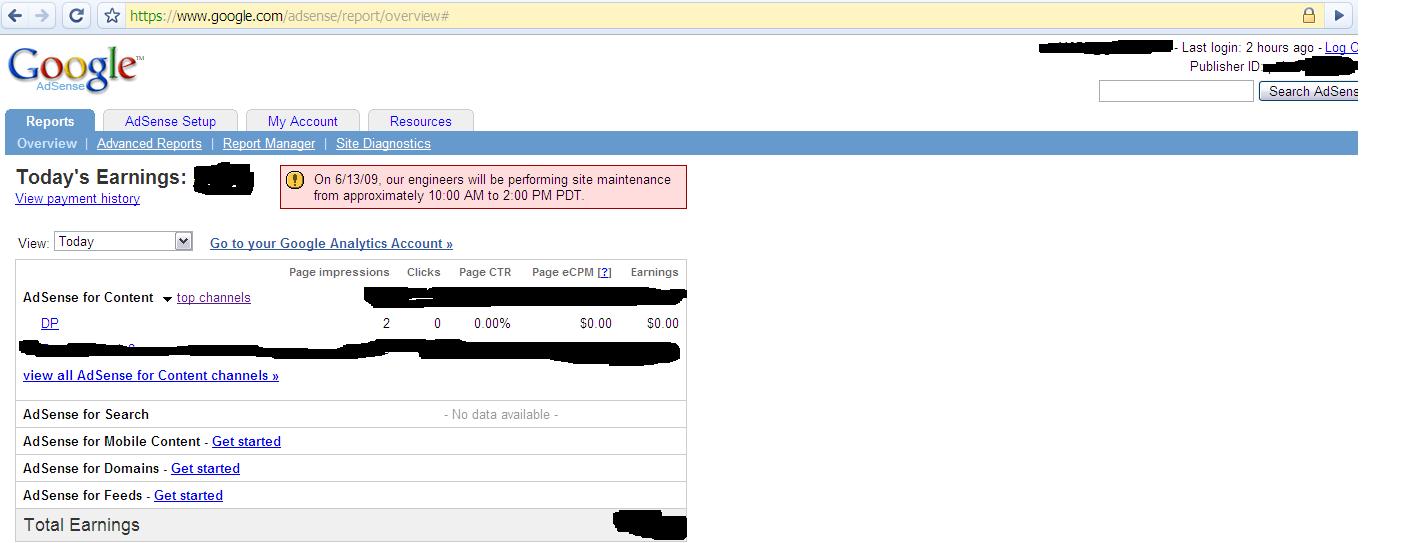Click the browser address bar URL

click(x=289, y=16)
